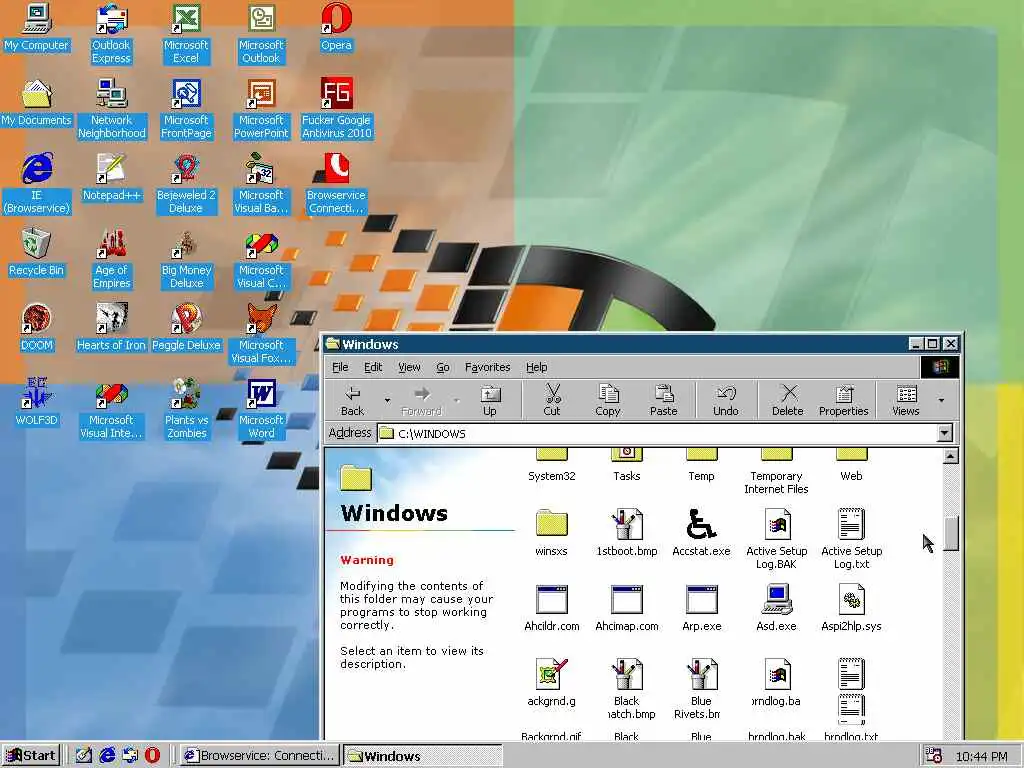Click the Start button
Viewport: 1024px width, 768px height.
coord(31,756)
